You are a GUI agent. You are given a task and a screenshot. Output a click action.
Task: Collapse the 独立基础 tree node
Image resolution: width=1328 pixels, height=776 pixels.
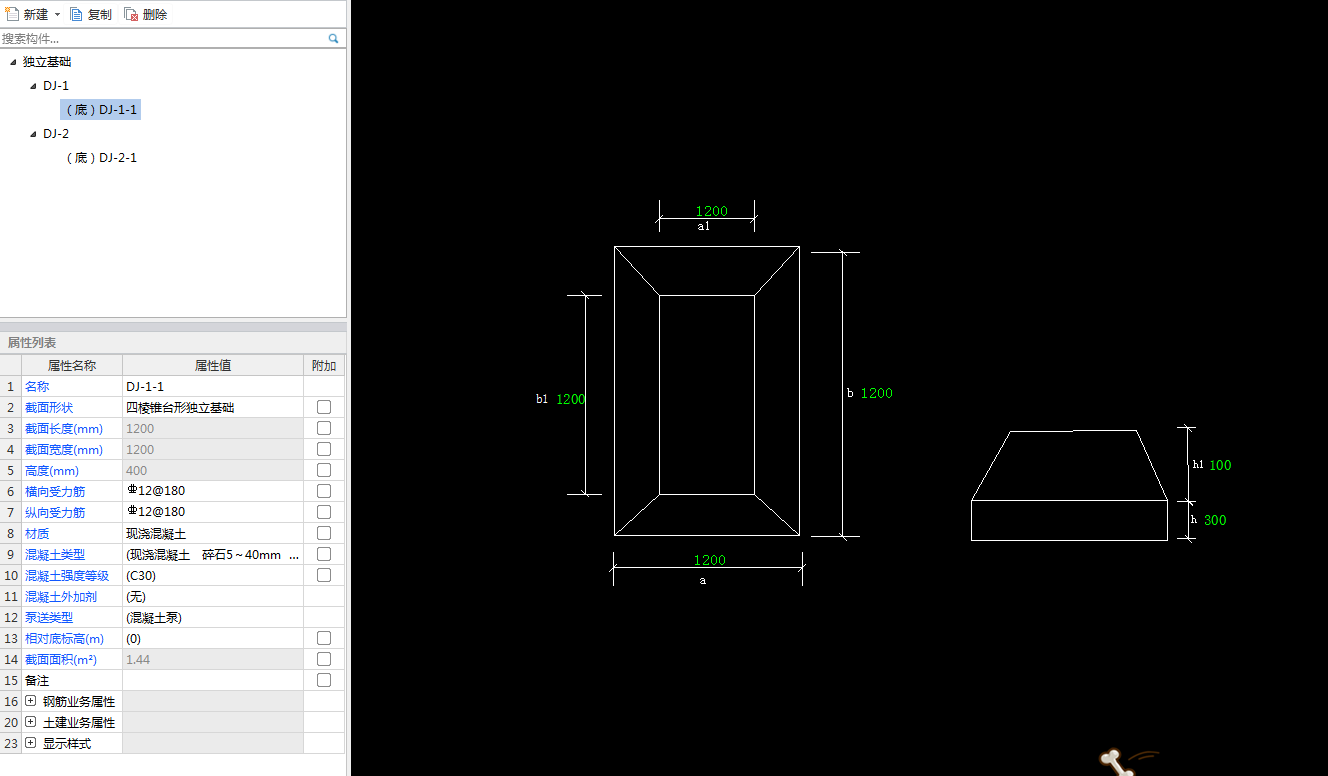pos(13,62)
